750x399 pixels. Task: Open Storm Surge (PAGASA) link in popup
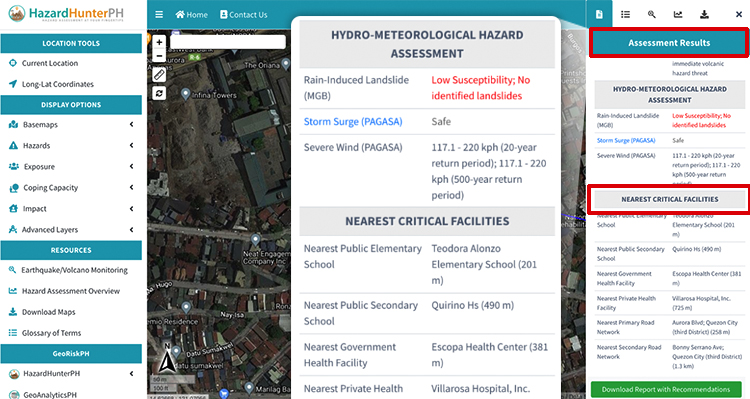point(353,122)
